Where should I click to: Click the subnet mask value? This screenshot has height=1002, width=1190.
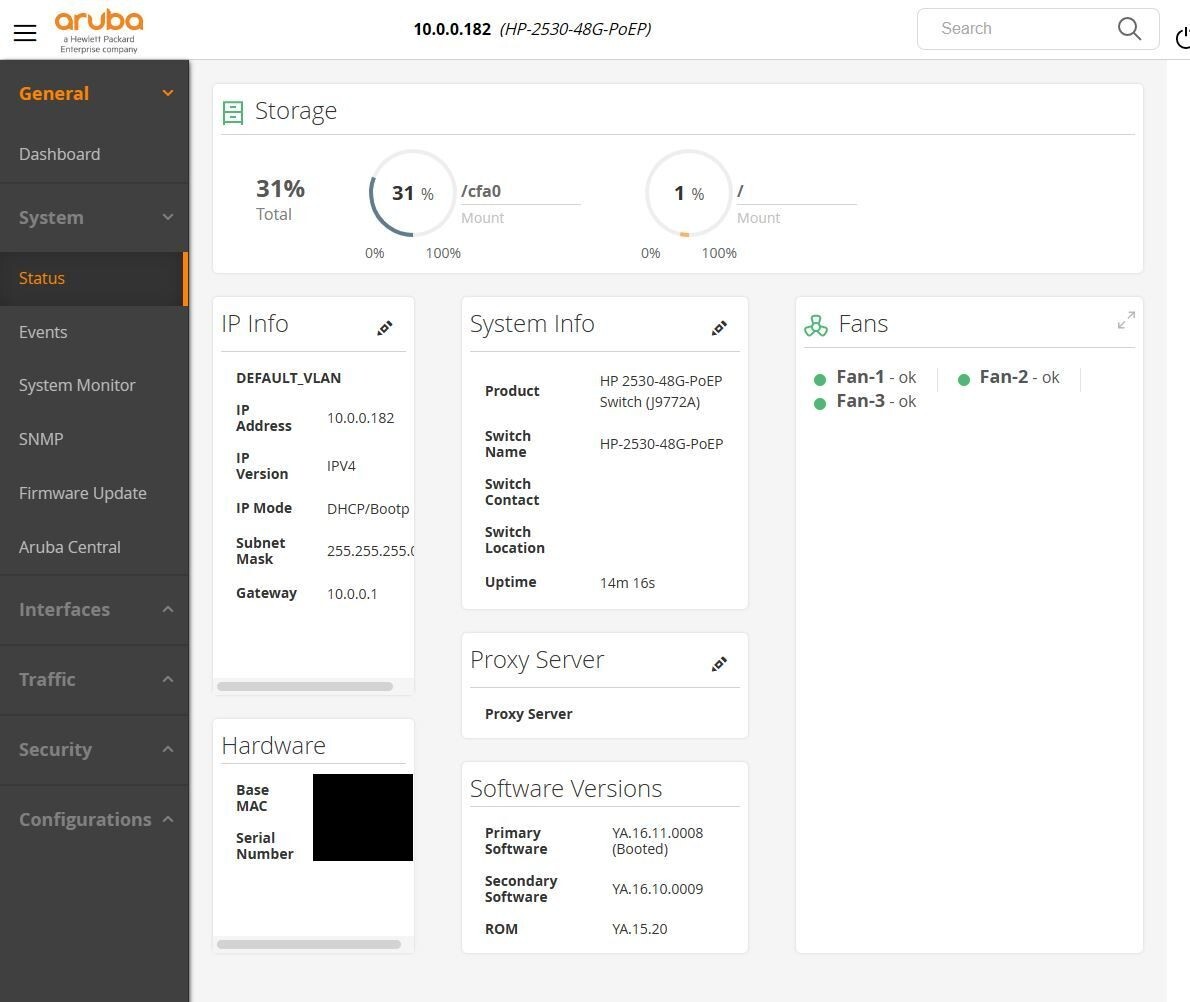click(x=370, y=551)
